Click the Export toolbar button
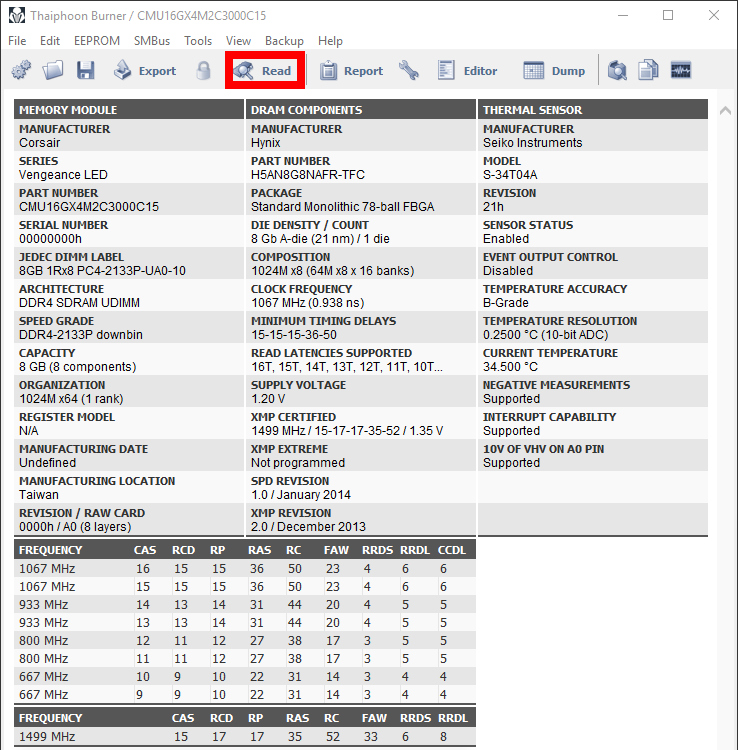This screenshot has width=738, height=750. pyautogui.click(x=145, y=71)
